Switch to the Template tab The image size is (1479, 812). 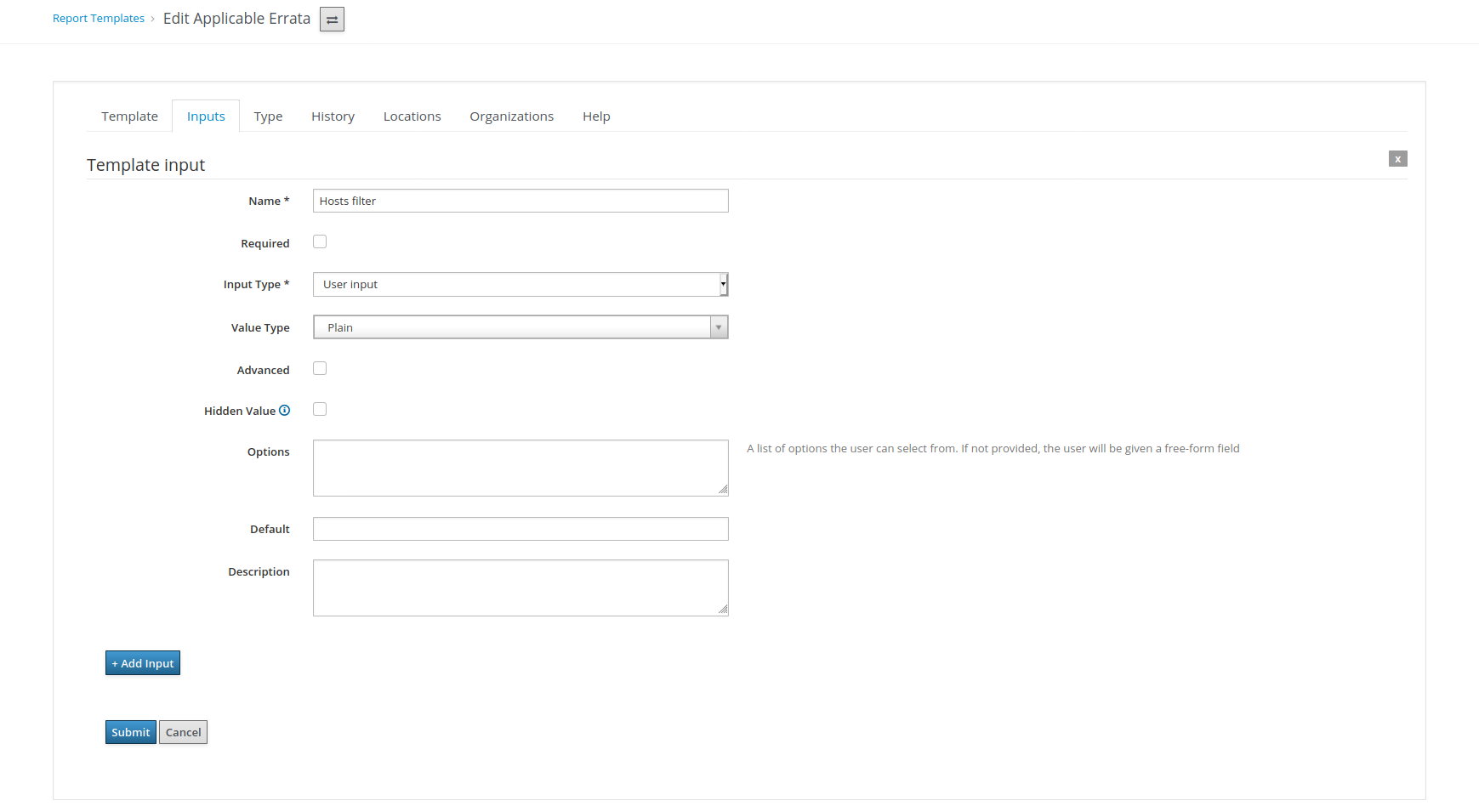129,116
